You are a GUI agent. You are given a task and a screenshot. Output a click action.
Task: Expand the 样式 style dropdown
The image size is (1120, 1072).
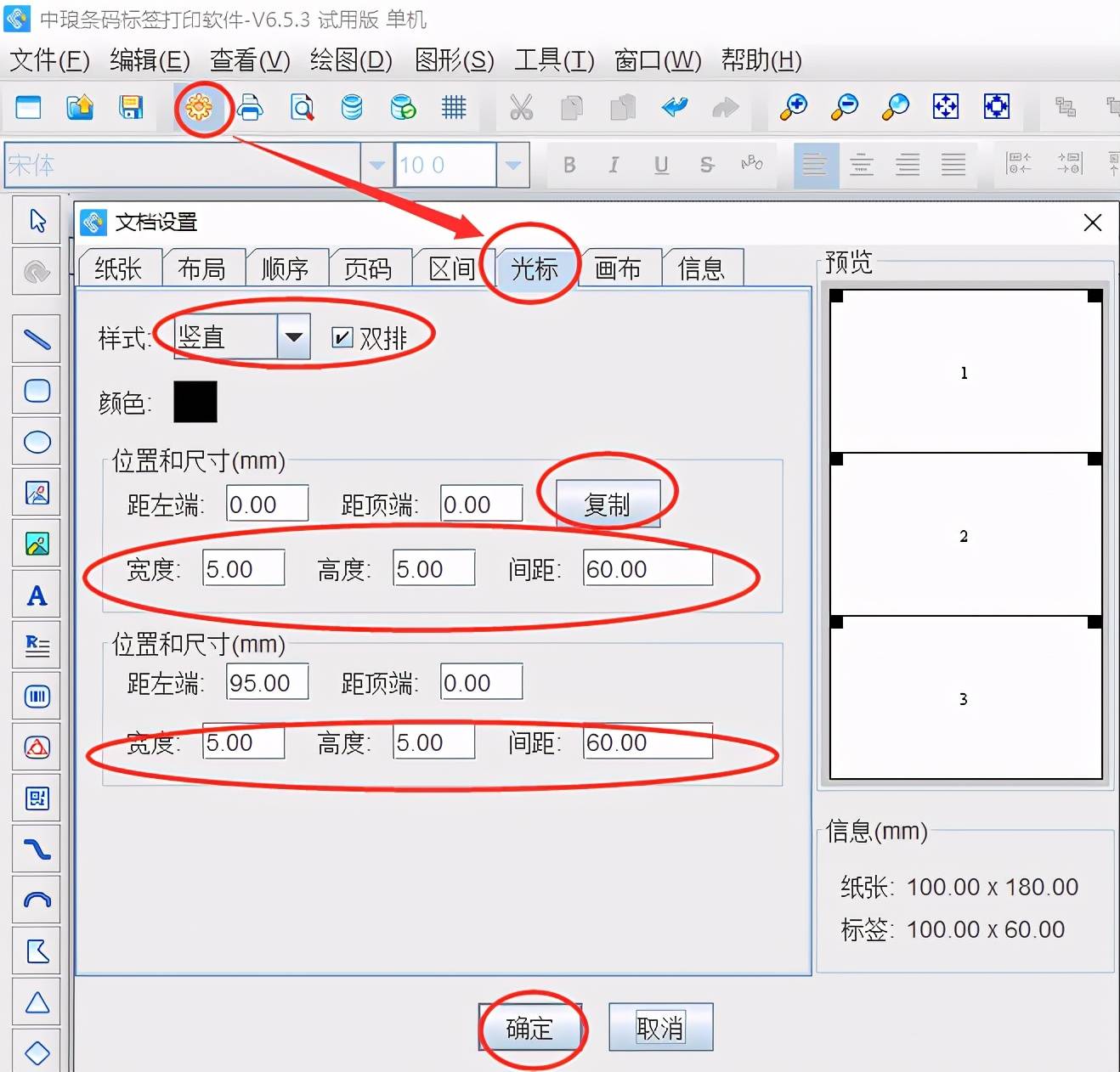[x=293, y=337]
